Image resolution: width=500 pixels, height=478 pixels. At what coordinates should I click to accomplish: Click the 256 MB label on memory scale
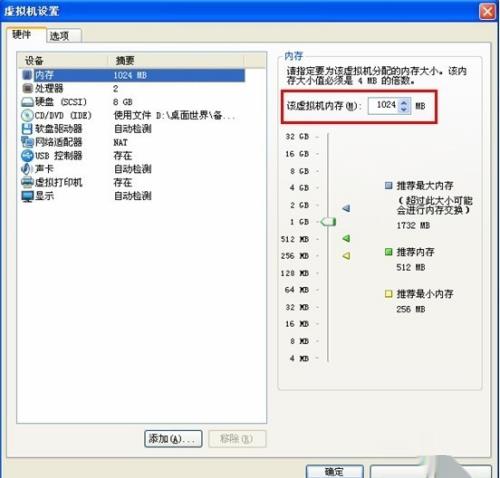tap(295, 256)
